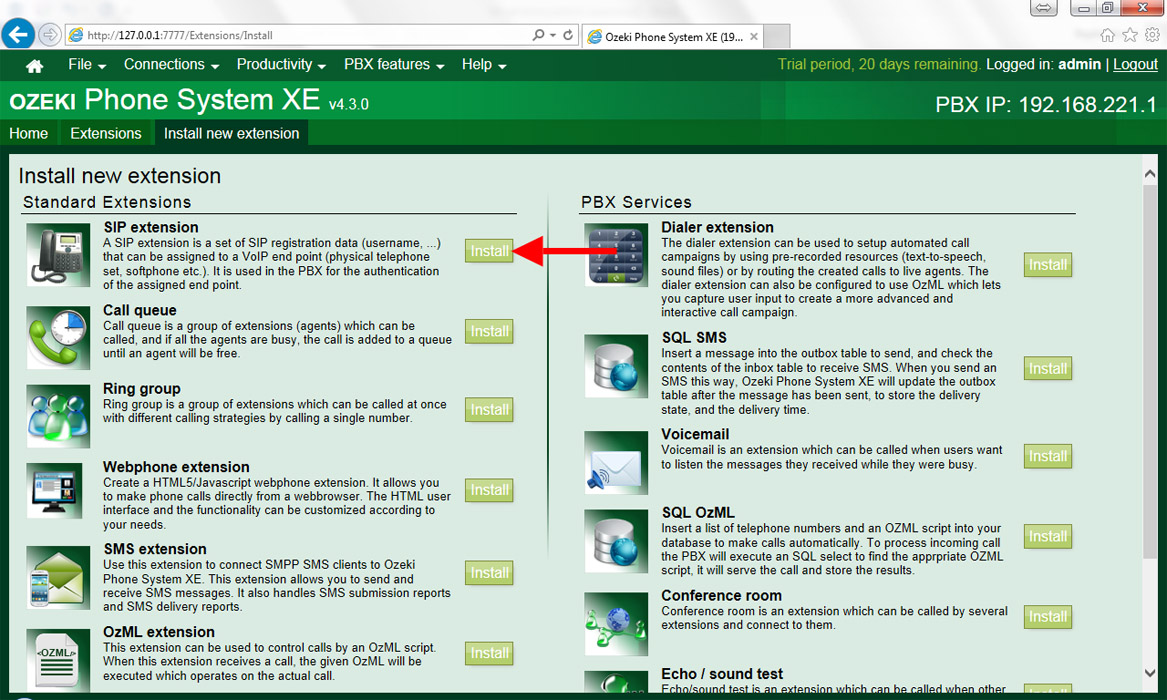This screenshot has height=700, width=1167.
Task: Click the Logout link
Action: [1135, 64]
